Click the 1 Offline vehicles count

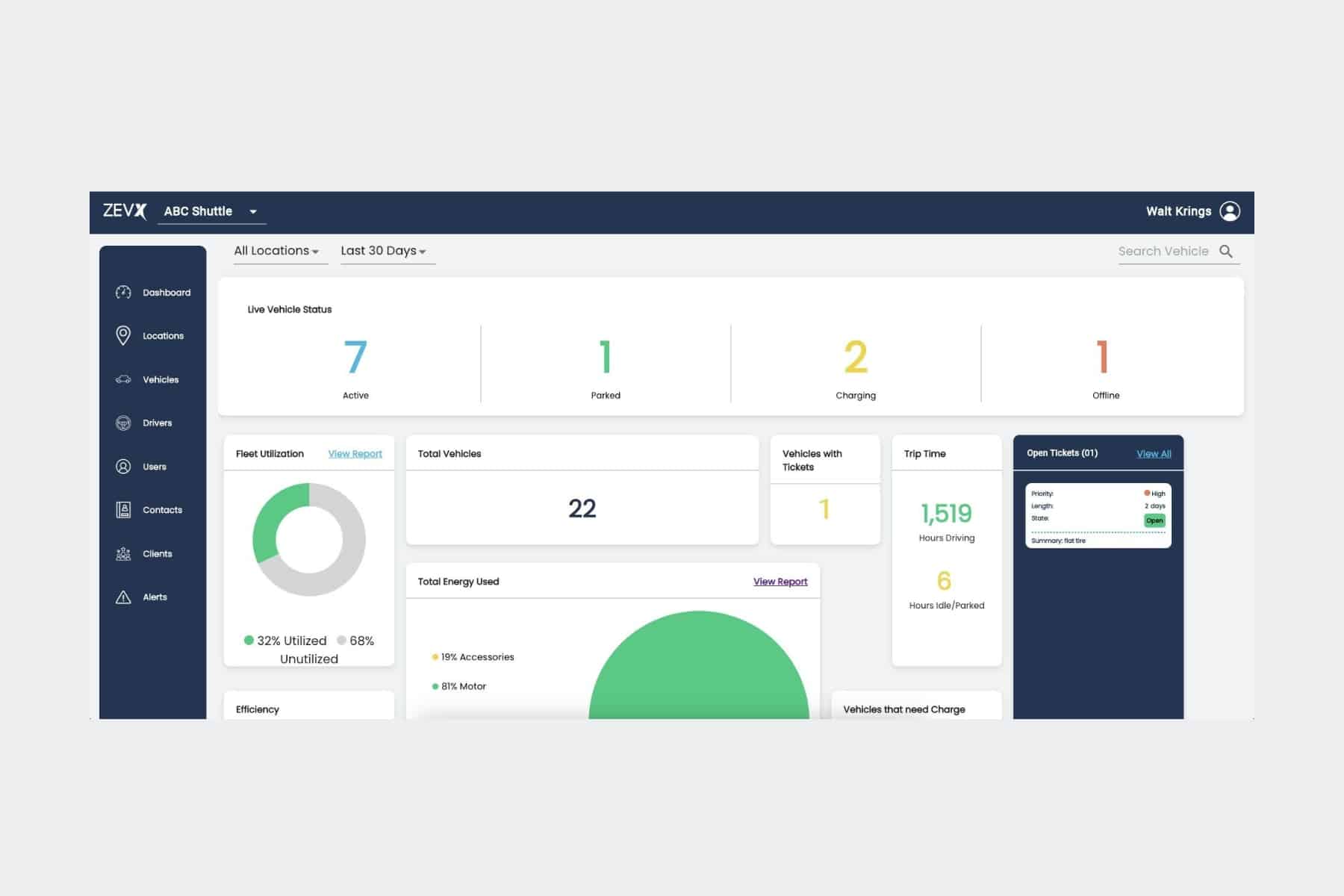click(x=1103, y=357)
